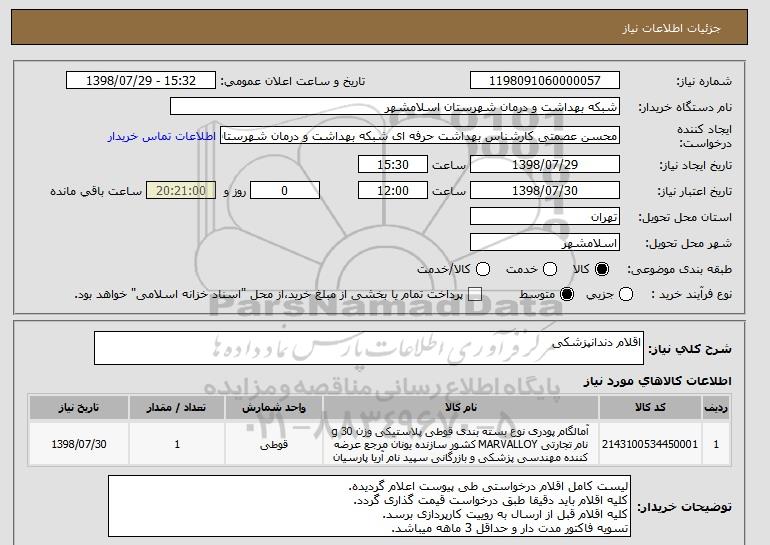Select the کالا/خدمت radio button
Viewport: 770px width, 545px height.
pyautogui.click(x=483, y=269)
